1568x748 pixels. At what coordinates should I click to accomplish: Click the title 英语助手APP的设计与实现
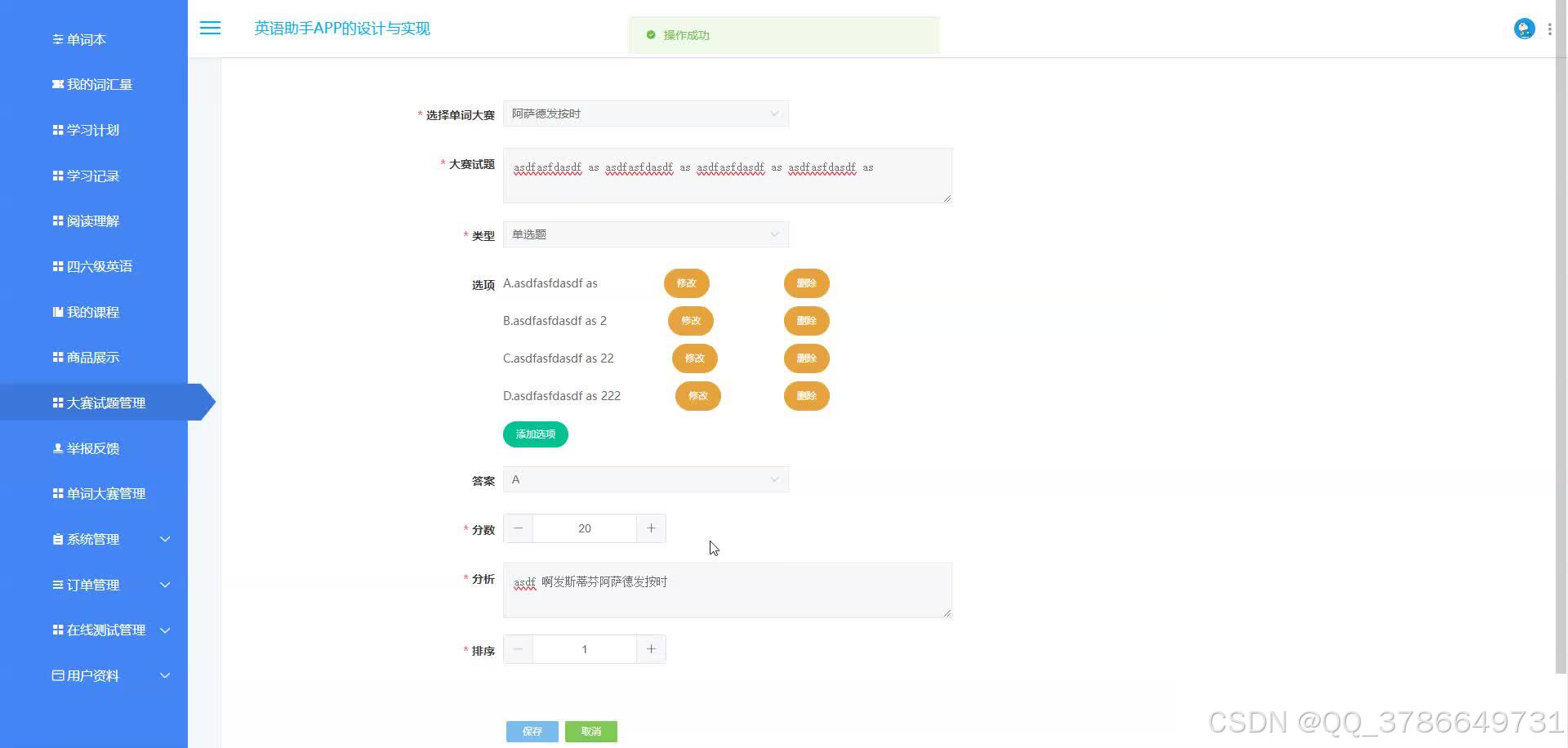pos(342,29)
